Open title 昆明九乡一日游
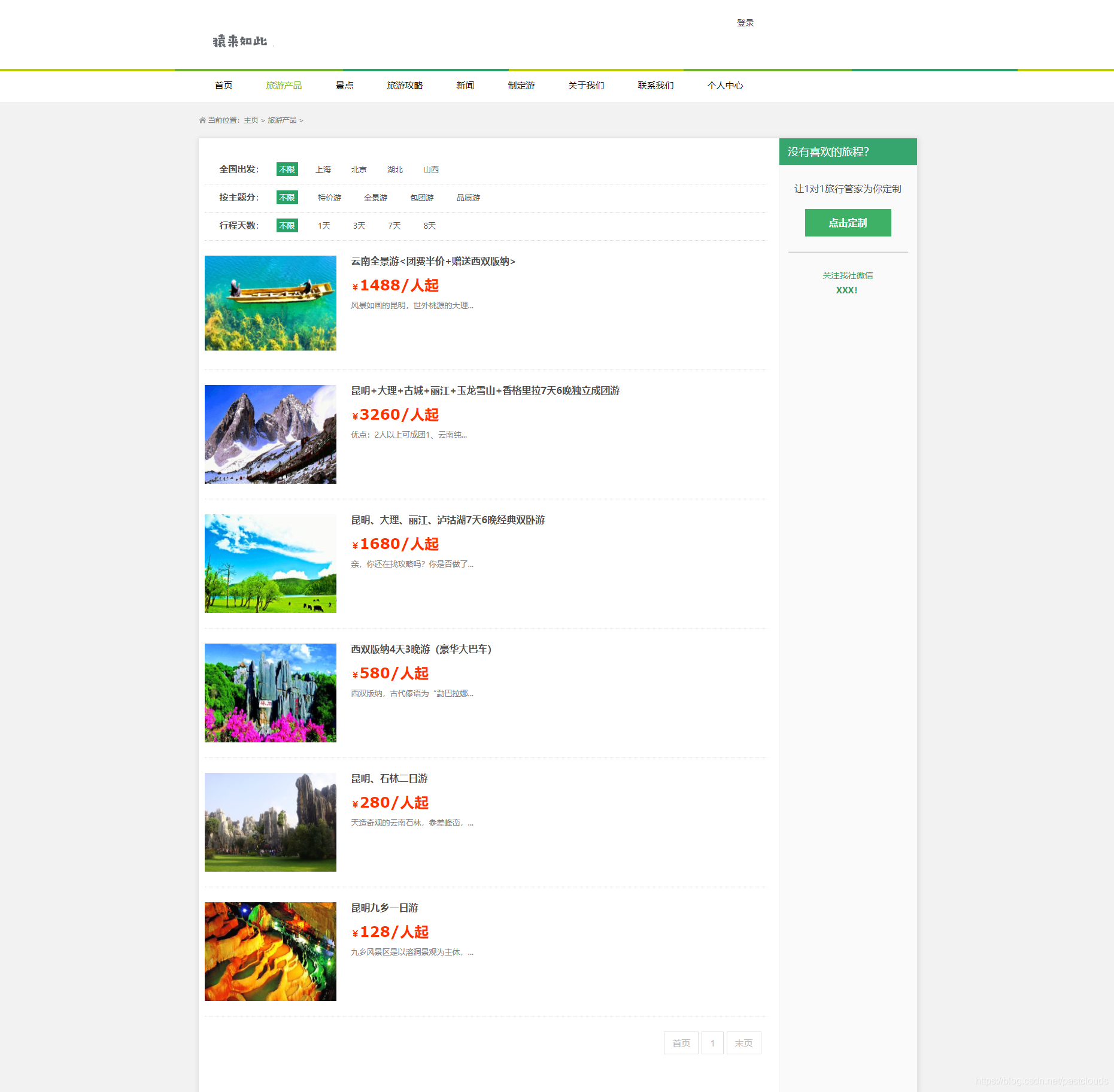 pos(384,908)
